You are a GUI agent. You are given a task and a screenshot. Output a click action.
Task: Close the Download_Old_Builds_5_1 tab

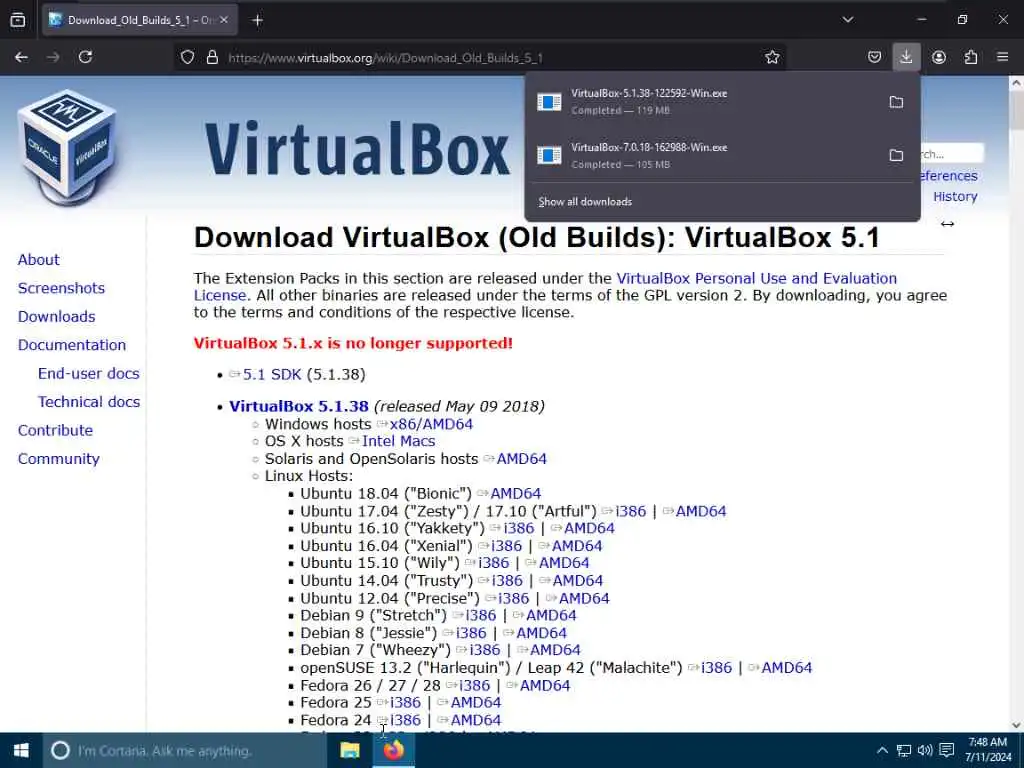[x=224, y=20]
